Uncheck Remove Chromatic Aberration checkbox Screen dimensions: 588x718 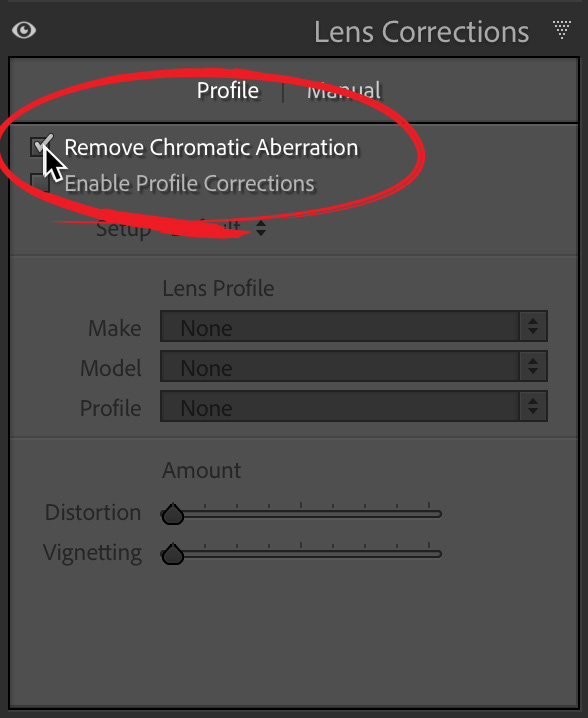pyautogui.click(x=40, y=147)
